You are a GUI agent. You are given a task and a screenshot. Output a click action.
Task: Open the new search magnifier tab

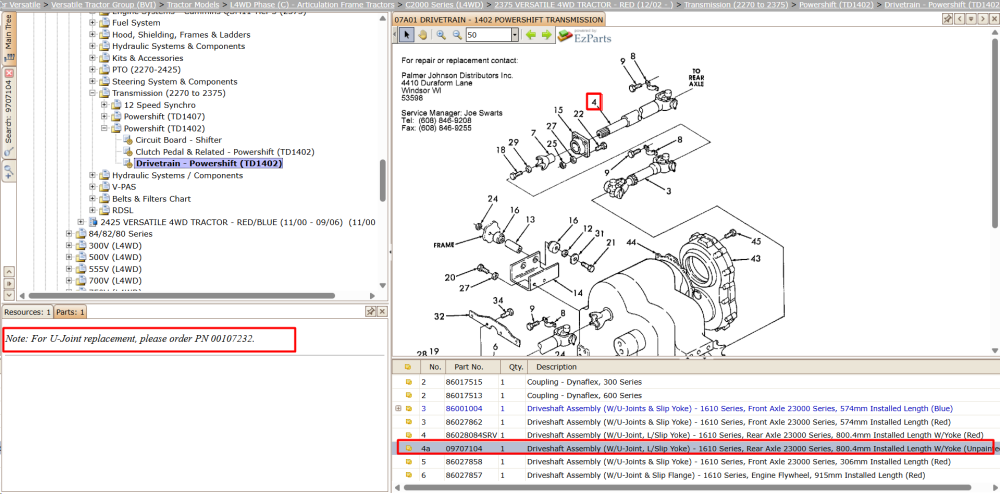(x=8, y=170)
